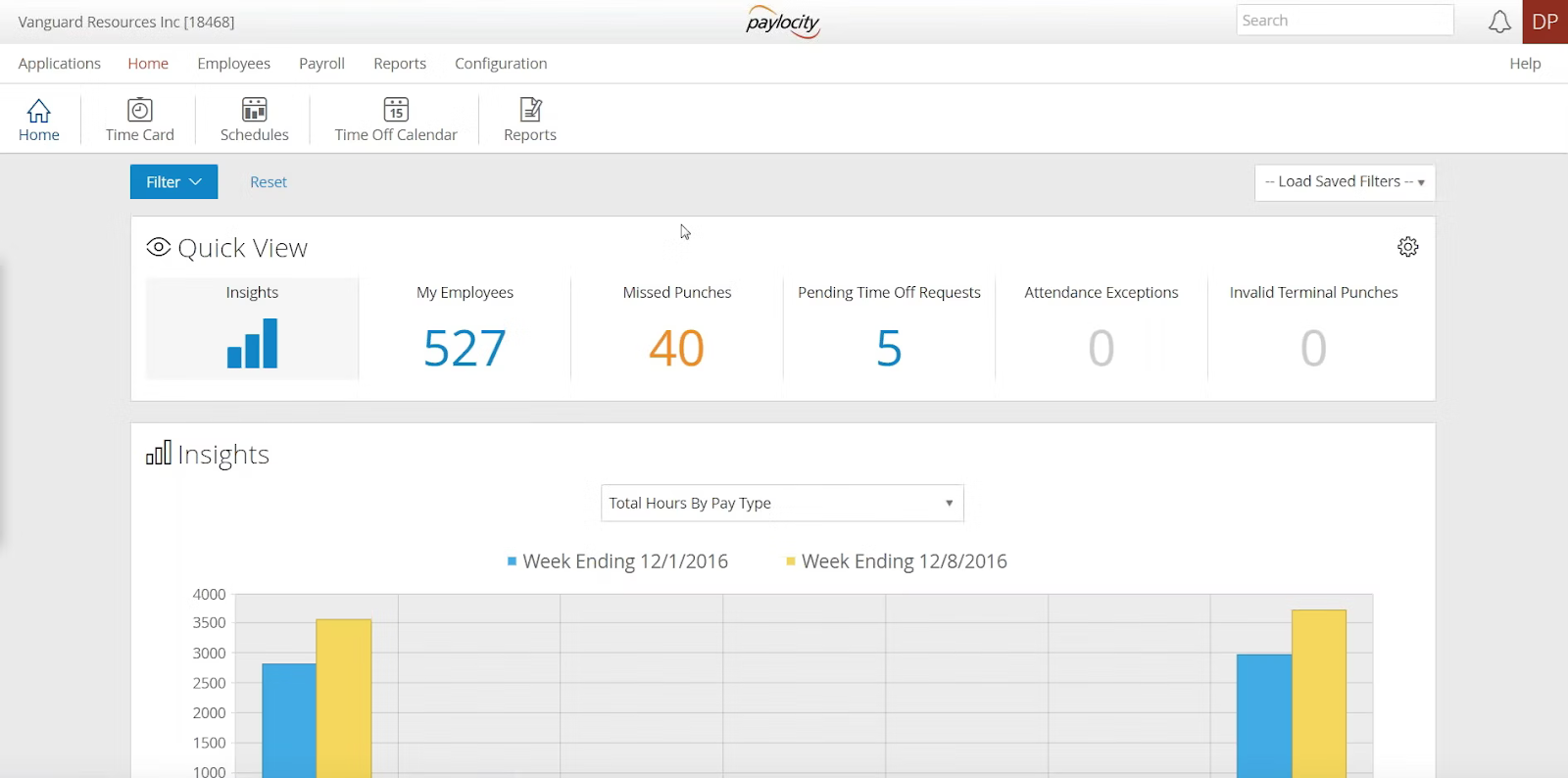Click the Paylocity logo

783,22
